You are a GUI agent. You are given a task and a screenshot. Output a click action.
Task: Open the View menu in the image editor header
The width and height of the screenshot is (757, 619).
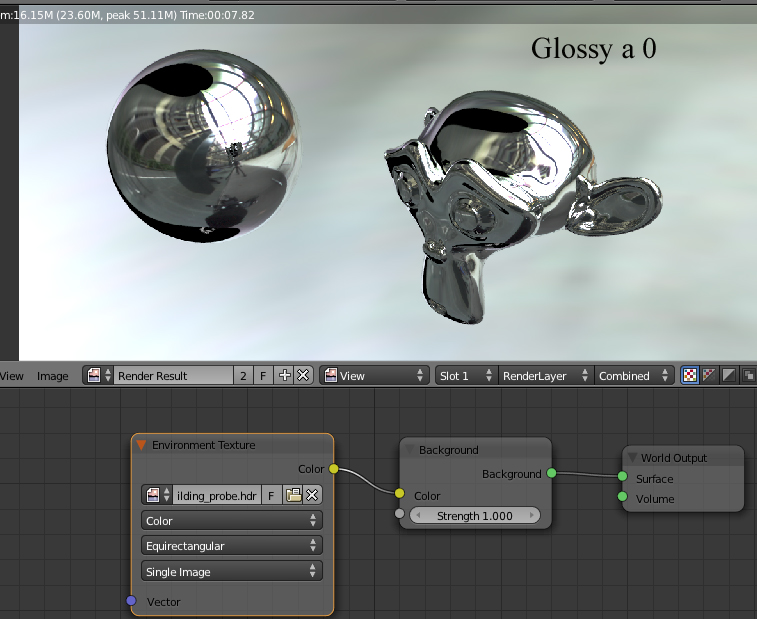tap(12, 376)
